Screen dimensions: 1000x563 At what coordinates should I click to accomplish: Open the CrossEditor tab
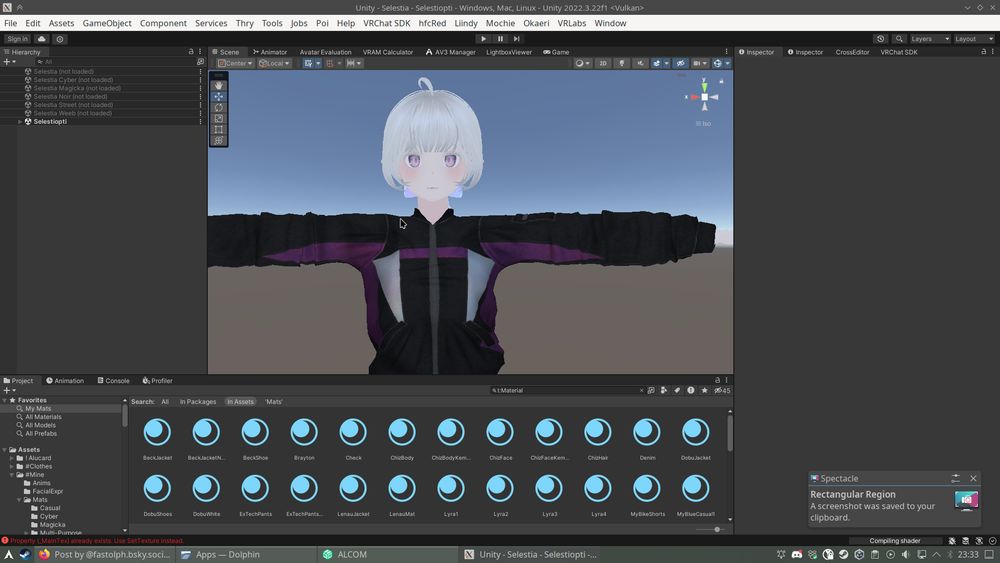(x=852, y=52)
